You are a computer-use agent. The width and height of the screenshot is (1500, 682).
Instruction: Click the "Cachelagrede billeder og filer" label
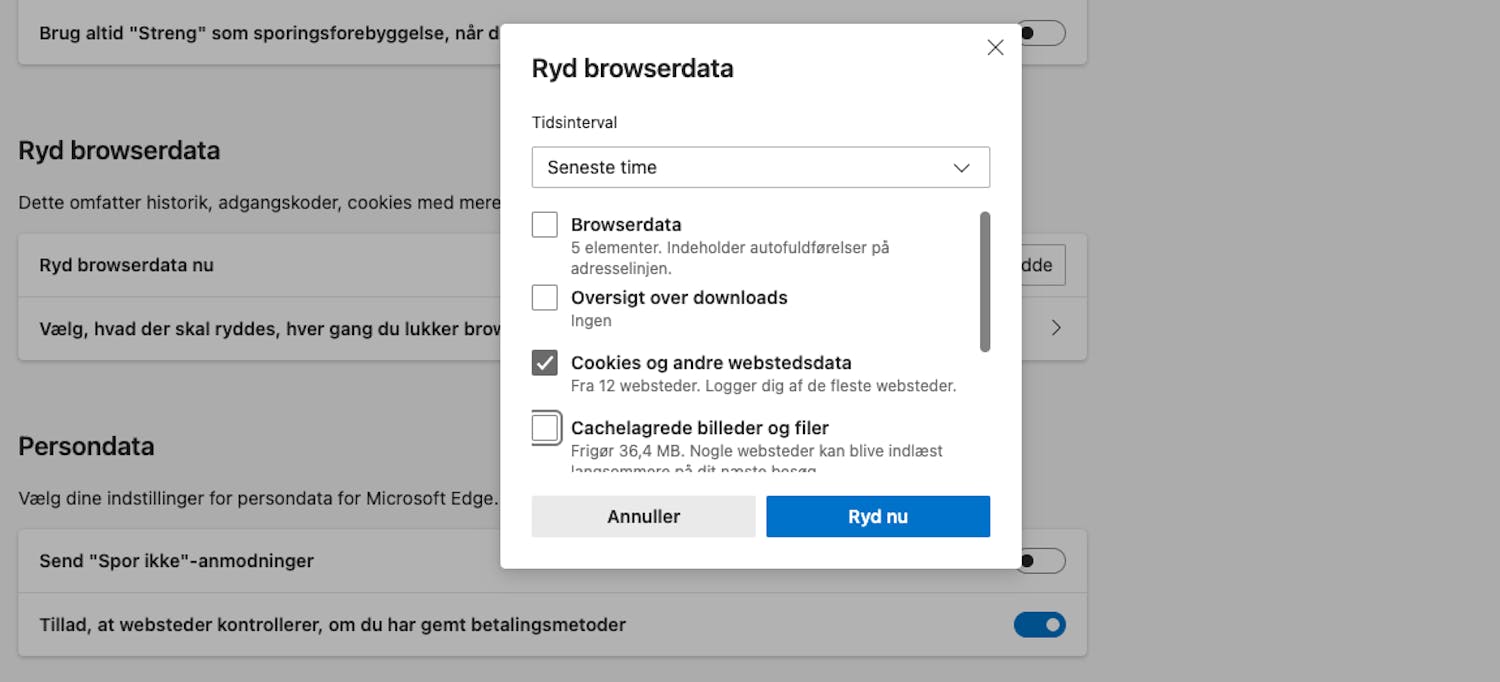(x=699, y=427)
